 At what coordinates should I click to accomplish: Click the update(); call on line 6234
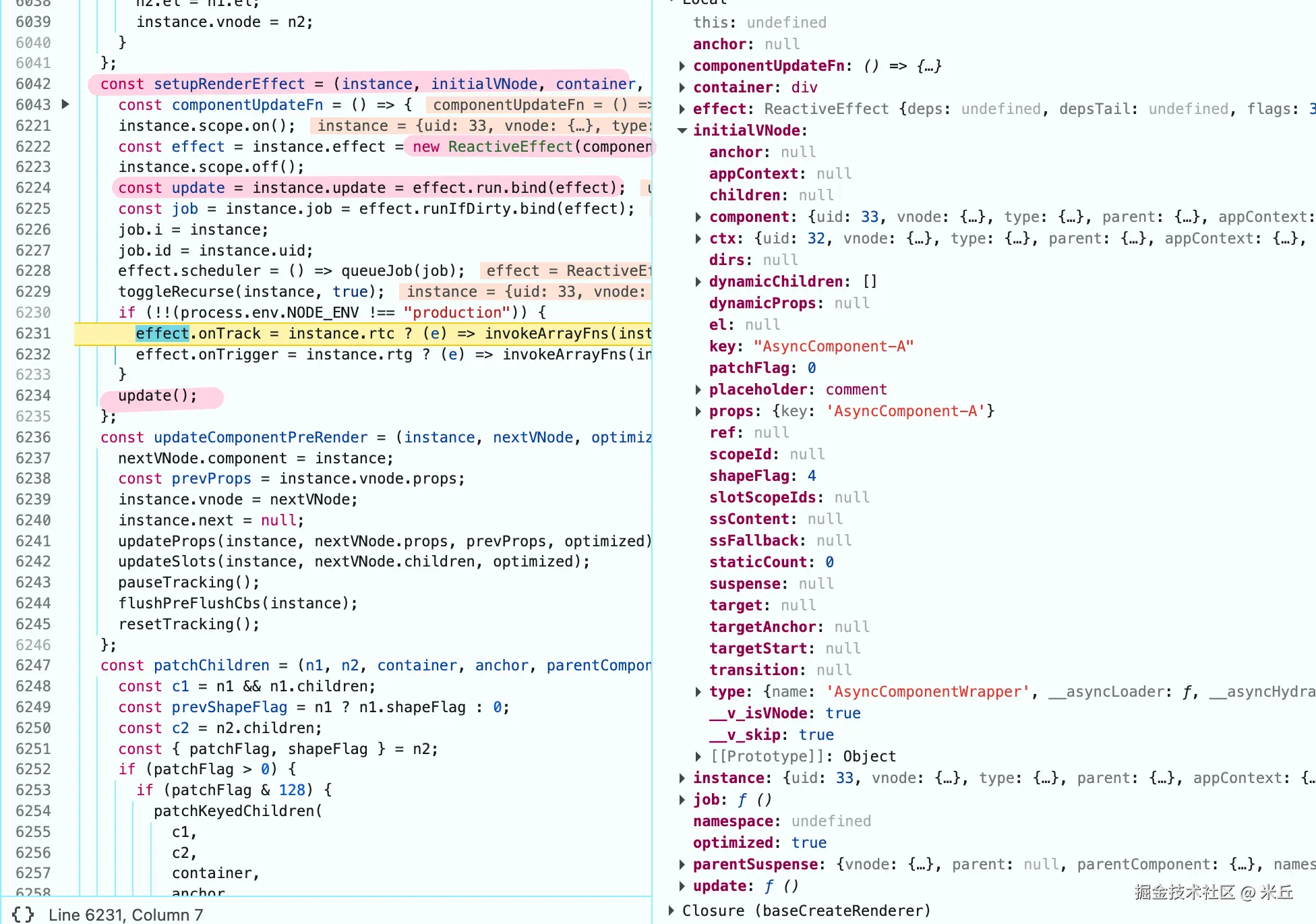coord(158,395)
